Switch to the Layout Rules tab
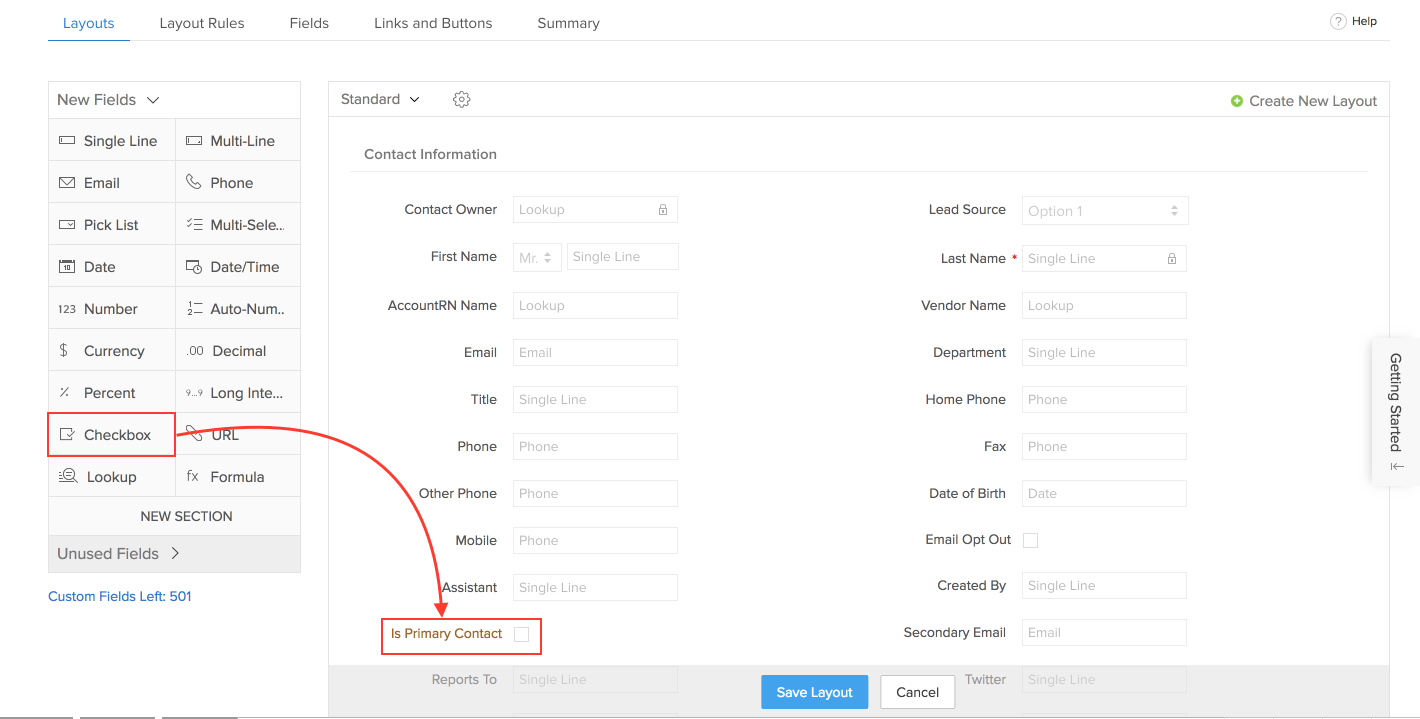This screenshot has height=719, width=1420. (202, 22)
